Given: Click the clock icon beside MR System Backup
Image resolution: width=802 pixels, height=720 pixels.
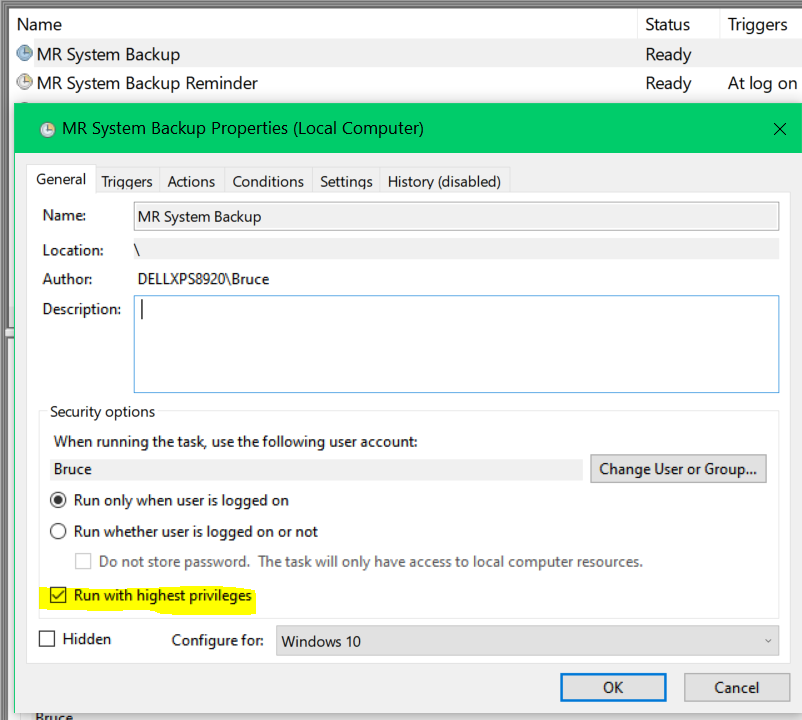Looking at the screenshot, I should tap(25, 54).
